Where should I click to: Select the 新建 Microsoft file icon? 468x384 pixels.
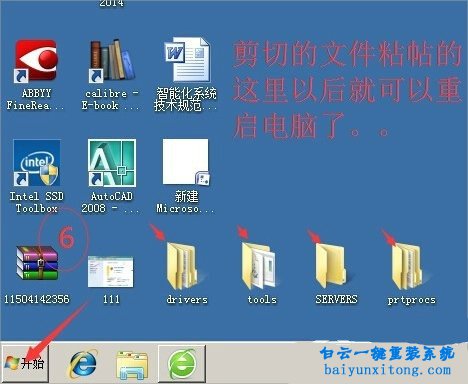click(x=186, y=162)
